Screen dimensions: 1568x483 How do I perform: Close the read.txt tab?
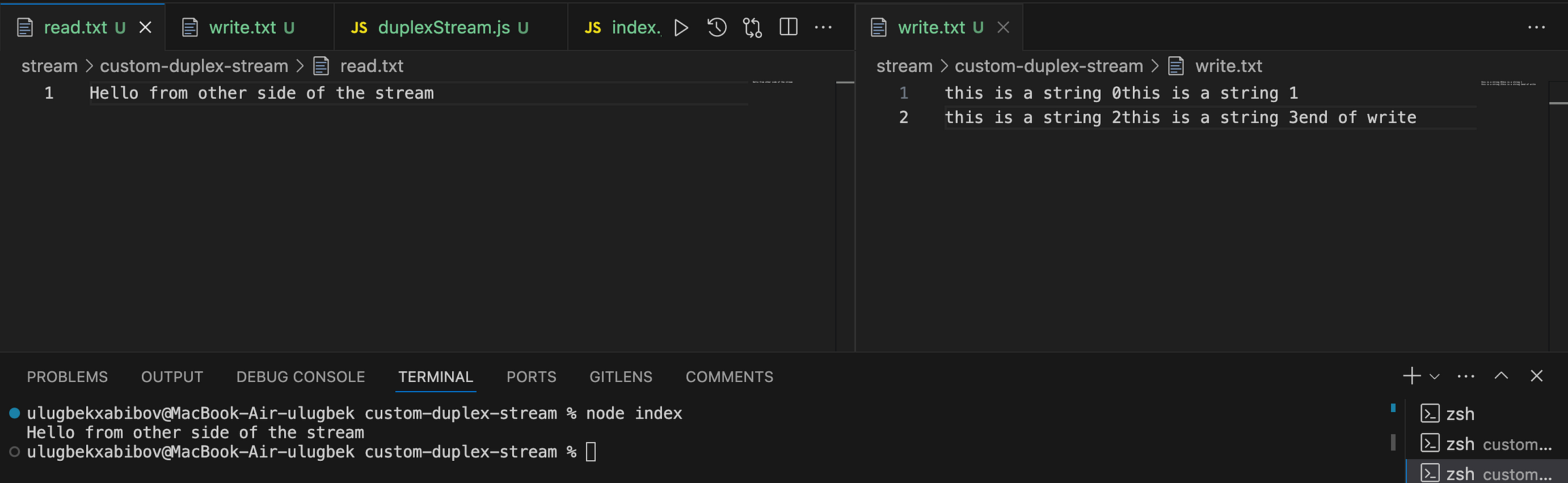[x=145, y=27]
